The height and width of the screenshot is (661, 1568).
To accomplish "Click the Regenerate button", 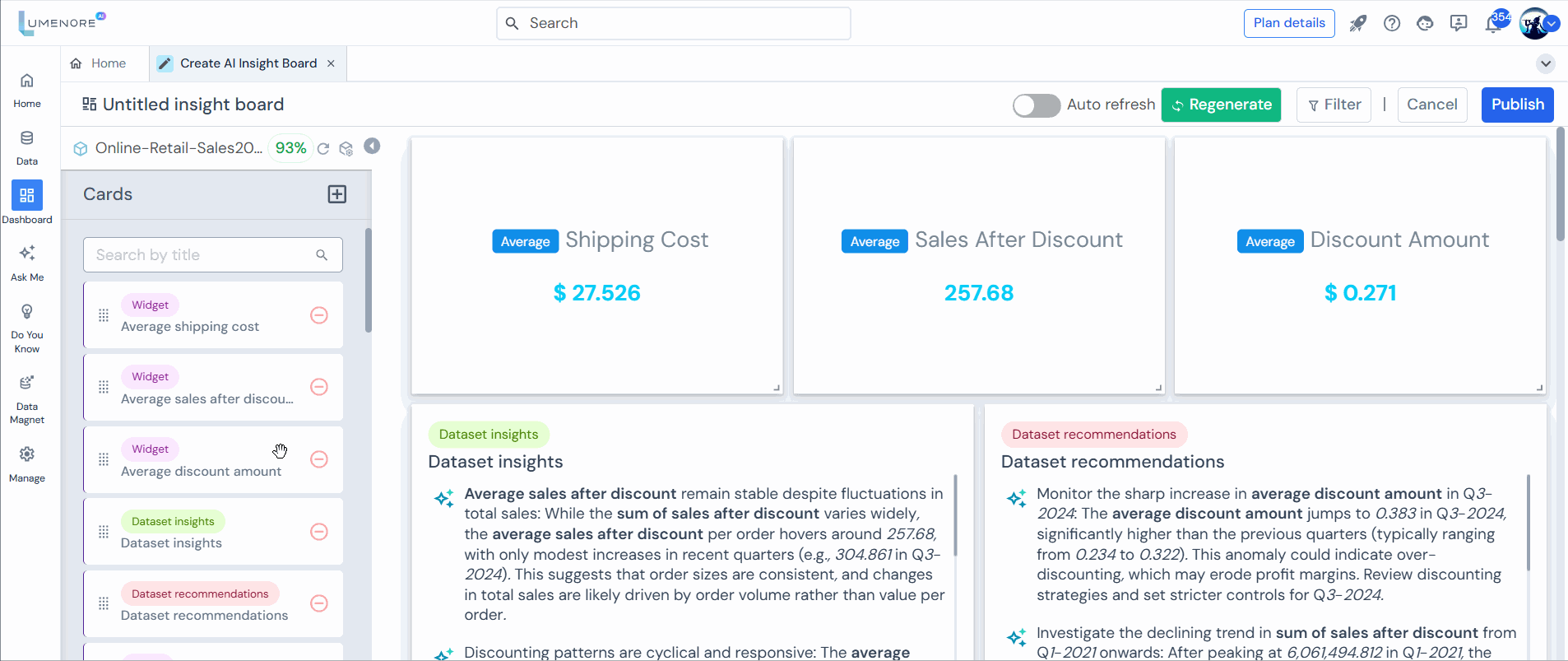I will pos(1221,105).
